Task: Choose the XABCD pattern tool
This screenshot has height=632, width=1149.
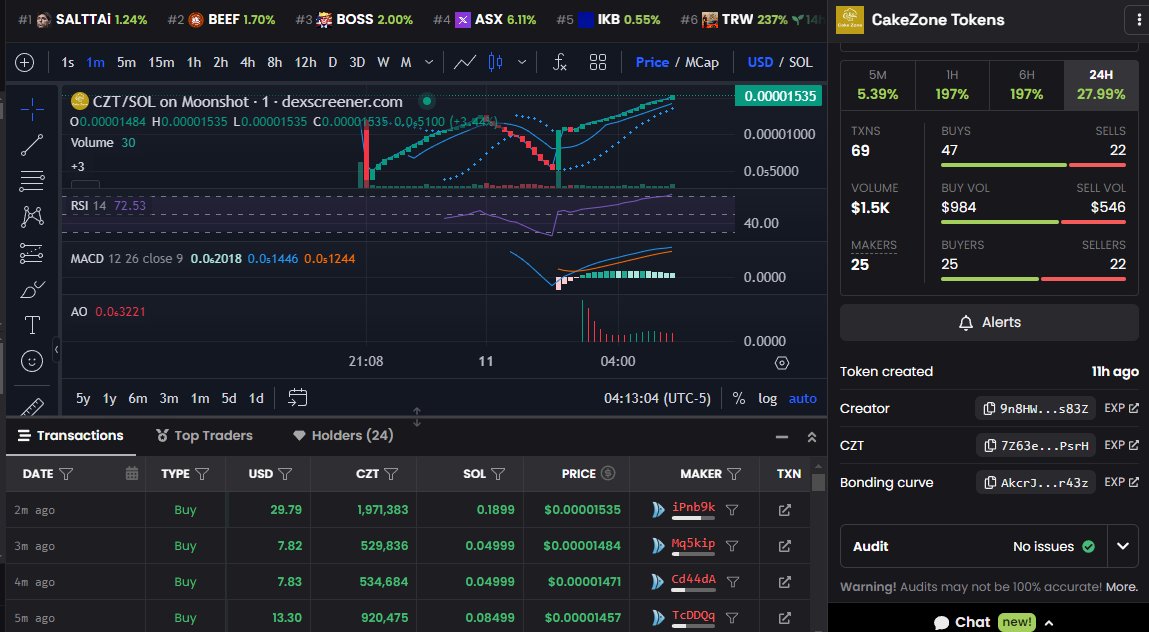Action: tap(32, 216)
